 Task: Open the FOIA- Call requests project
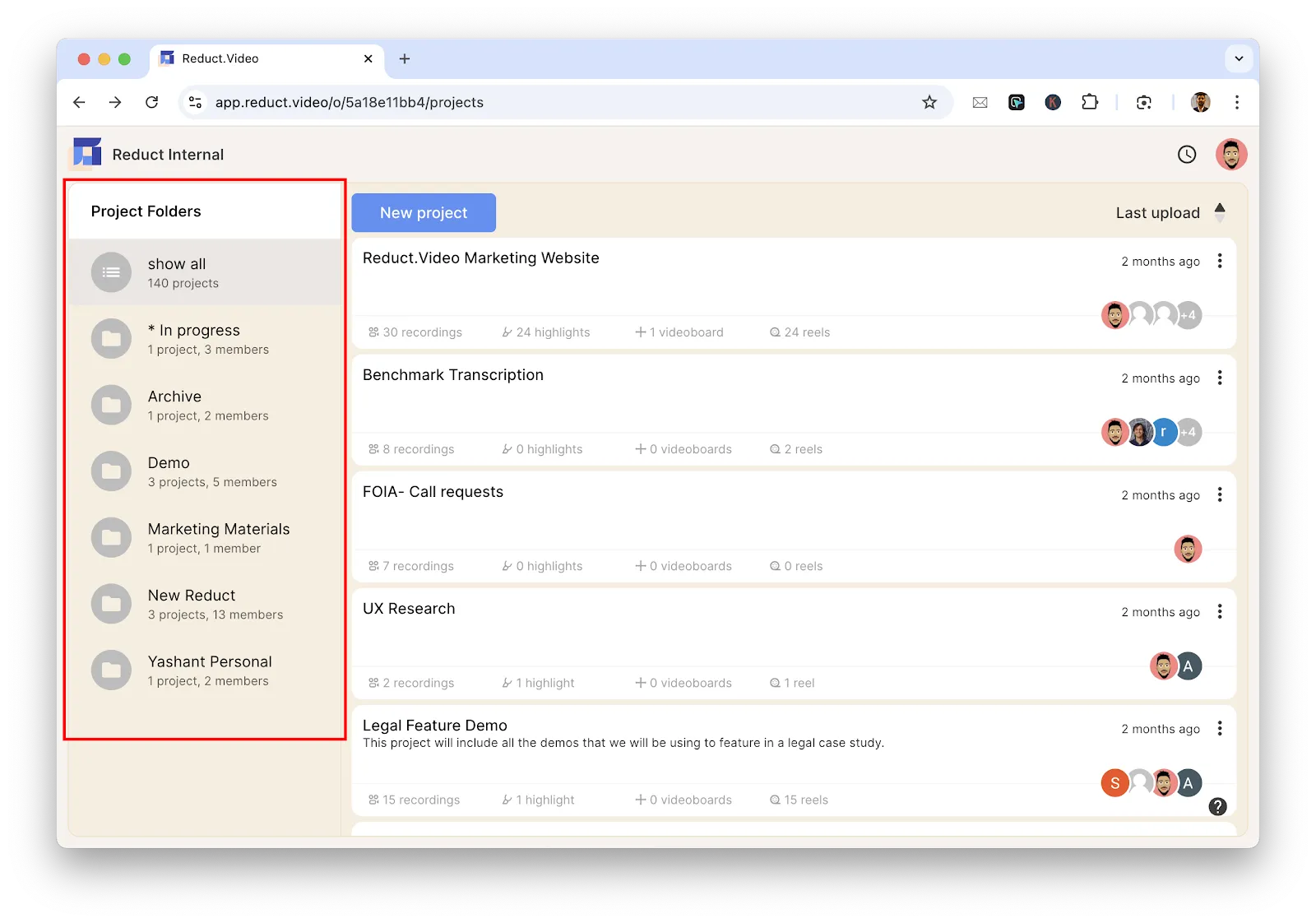(x=433, y=492)
